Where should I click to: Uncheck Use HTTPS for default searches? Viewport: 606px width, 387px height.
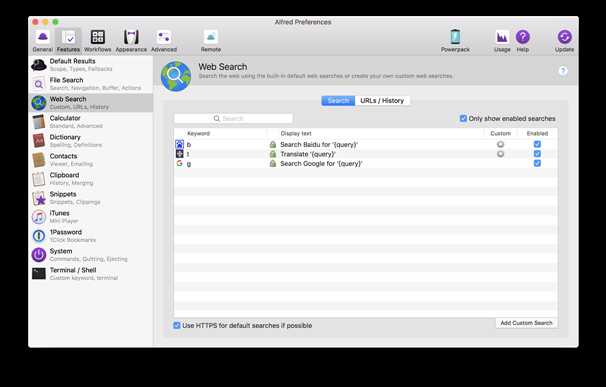tap(177, 325)
